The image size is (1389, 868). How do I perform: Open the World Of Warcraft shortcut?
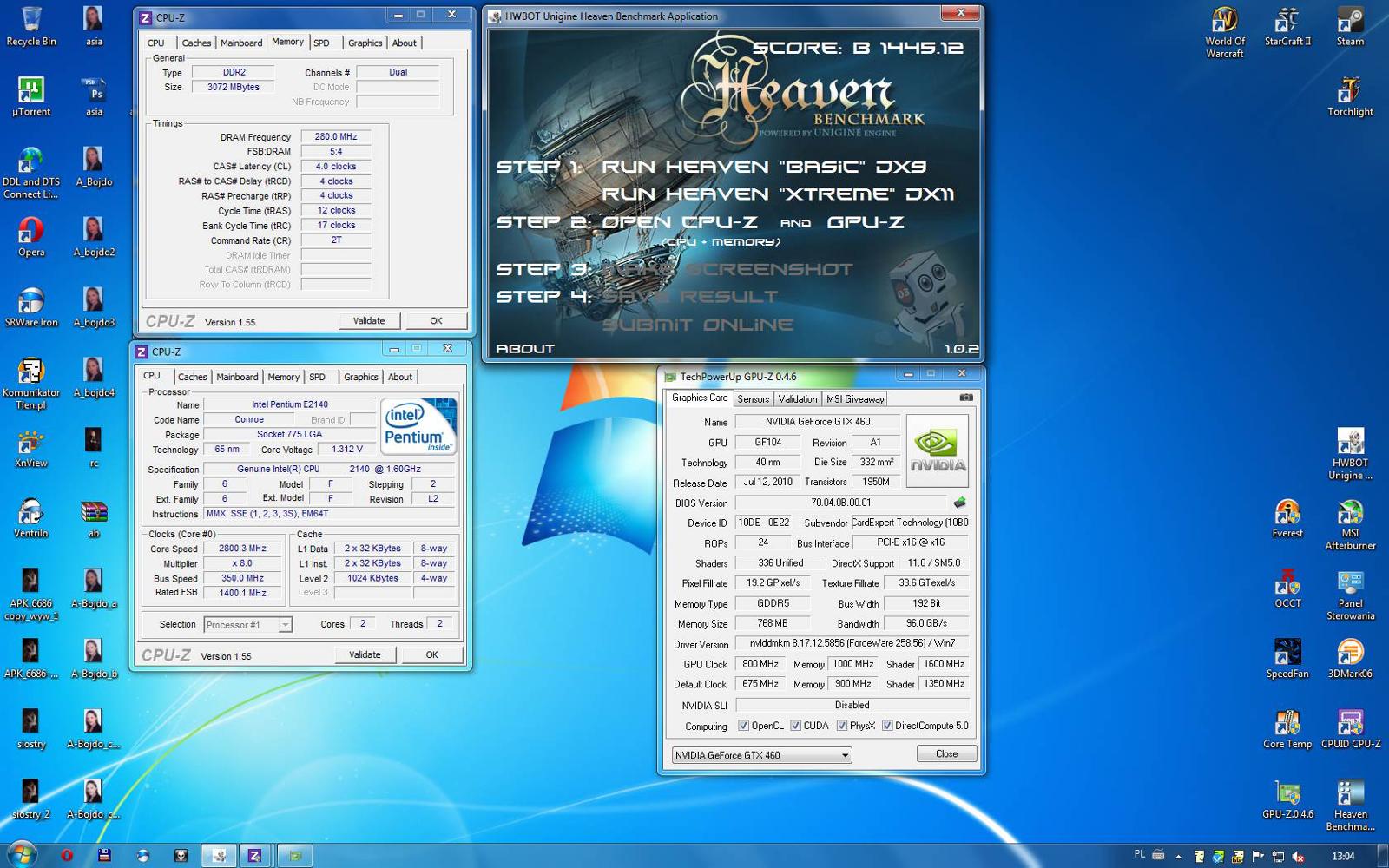[1225, 31]
